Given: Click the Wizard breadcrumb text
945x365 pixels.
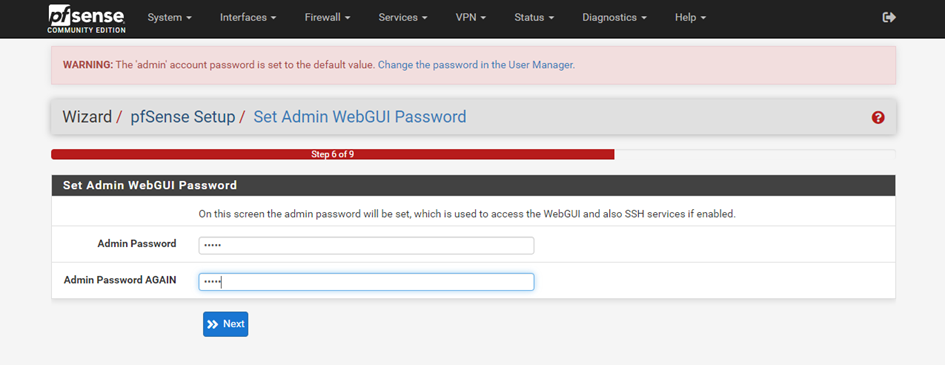Looking at the screenshot, I should pyautogui.click(x=87, y=116).
